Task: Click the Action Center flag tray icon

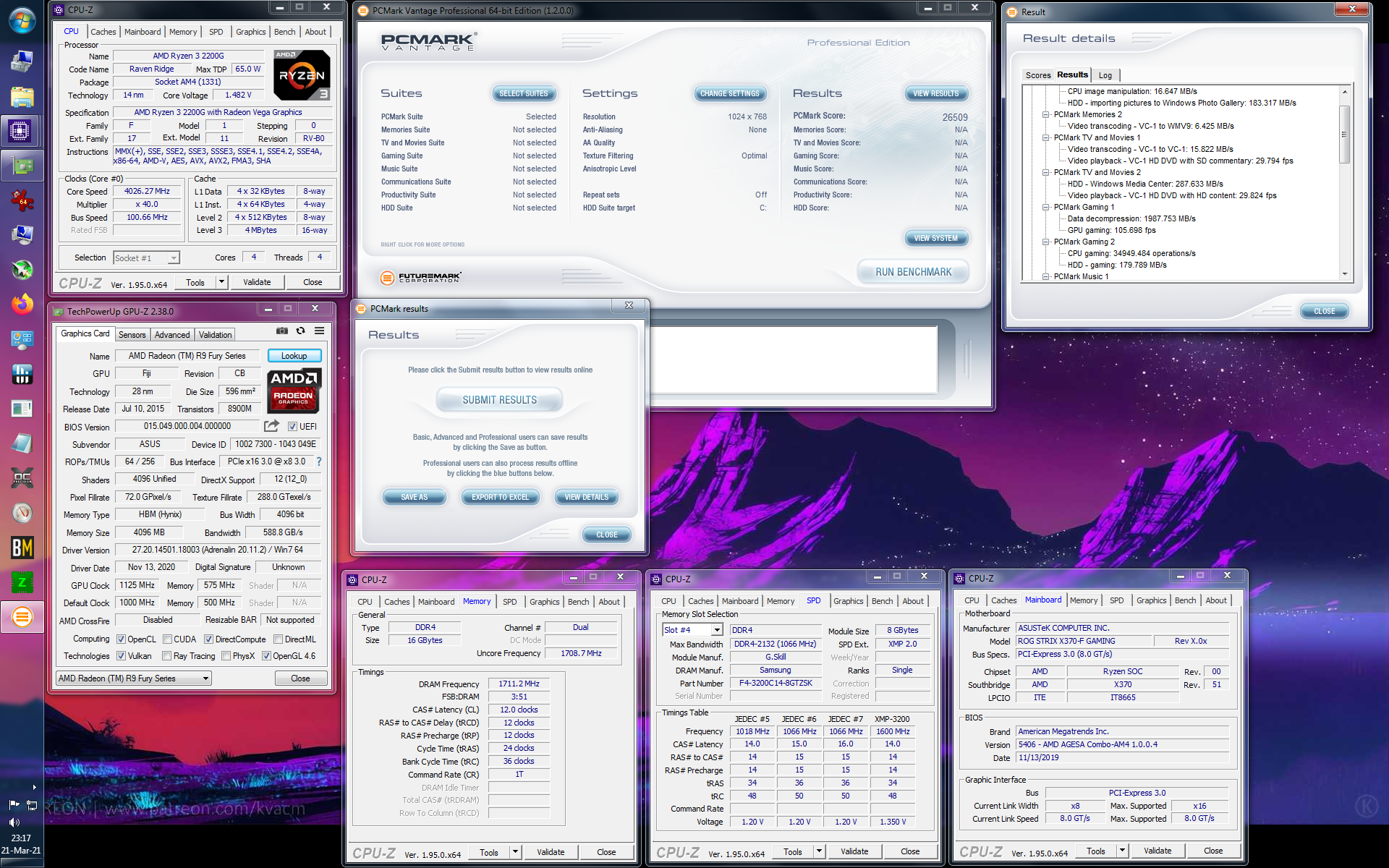Action: (x=14, y=805)
